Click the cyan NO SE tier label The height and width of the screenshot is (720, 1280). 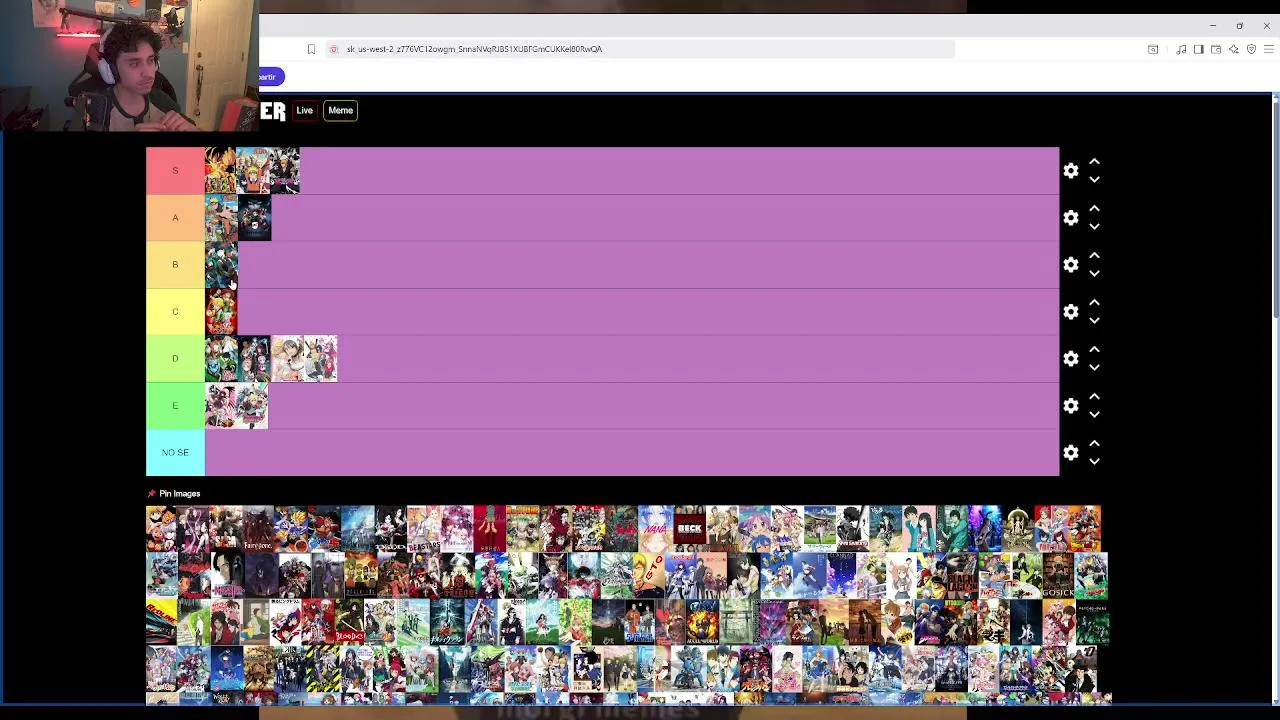(175, 453)
